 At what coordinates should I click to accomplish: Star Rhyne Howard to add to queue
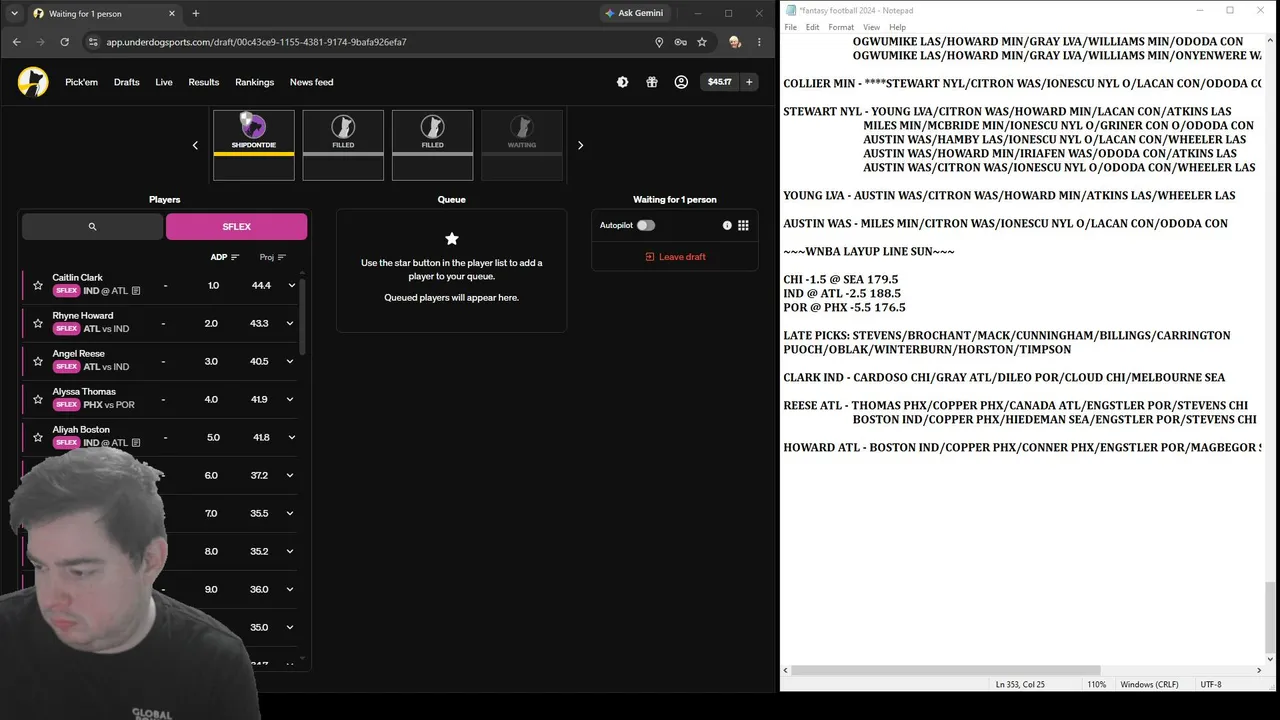tap(38, 323)
